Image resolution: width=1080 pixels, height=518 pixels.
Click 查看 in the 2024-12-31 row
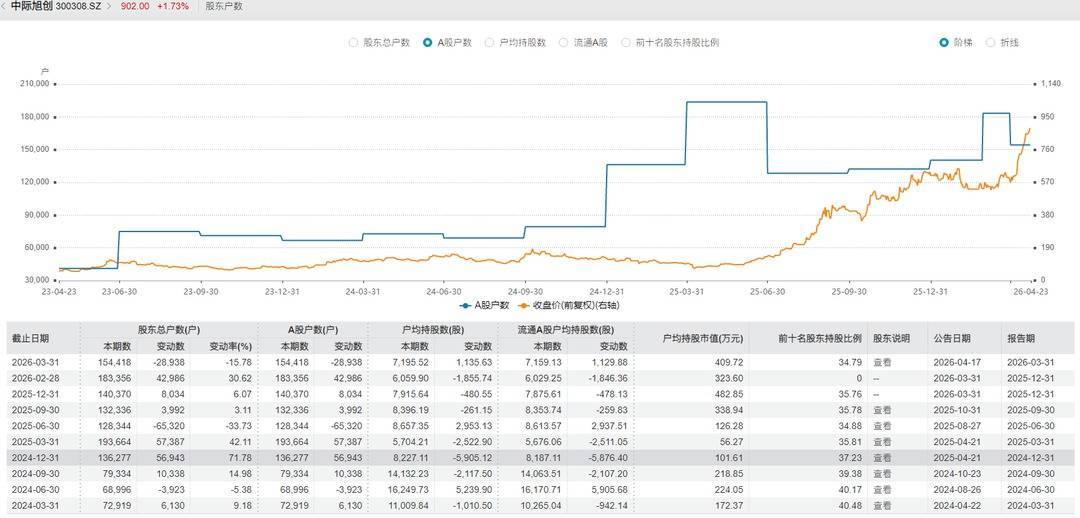point(881,458)
